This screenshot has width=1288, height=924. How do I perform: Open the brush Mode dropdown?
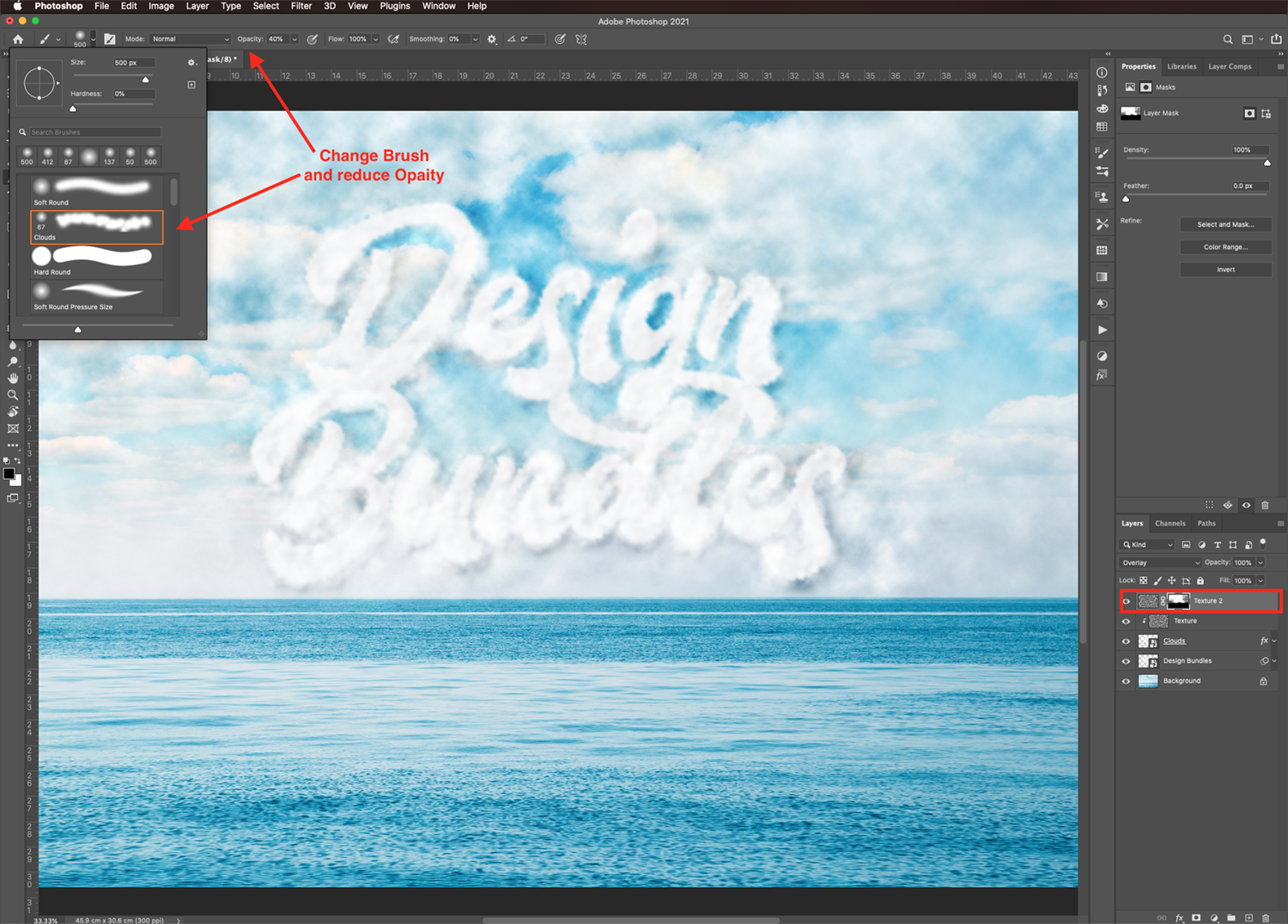click(191, 39)
